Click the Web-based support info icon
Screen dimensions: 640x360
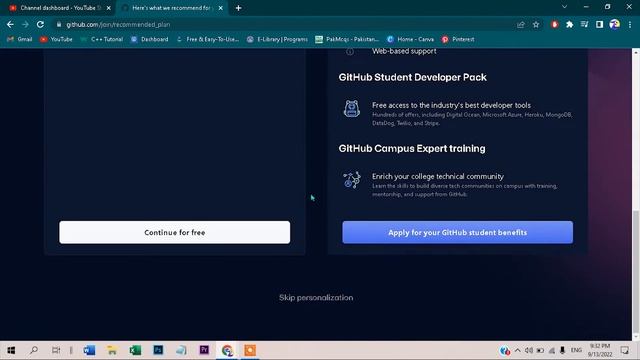[350, 51]
